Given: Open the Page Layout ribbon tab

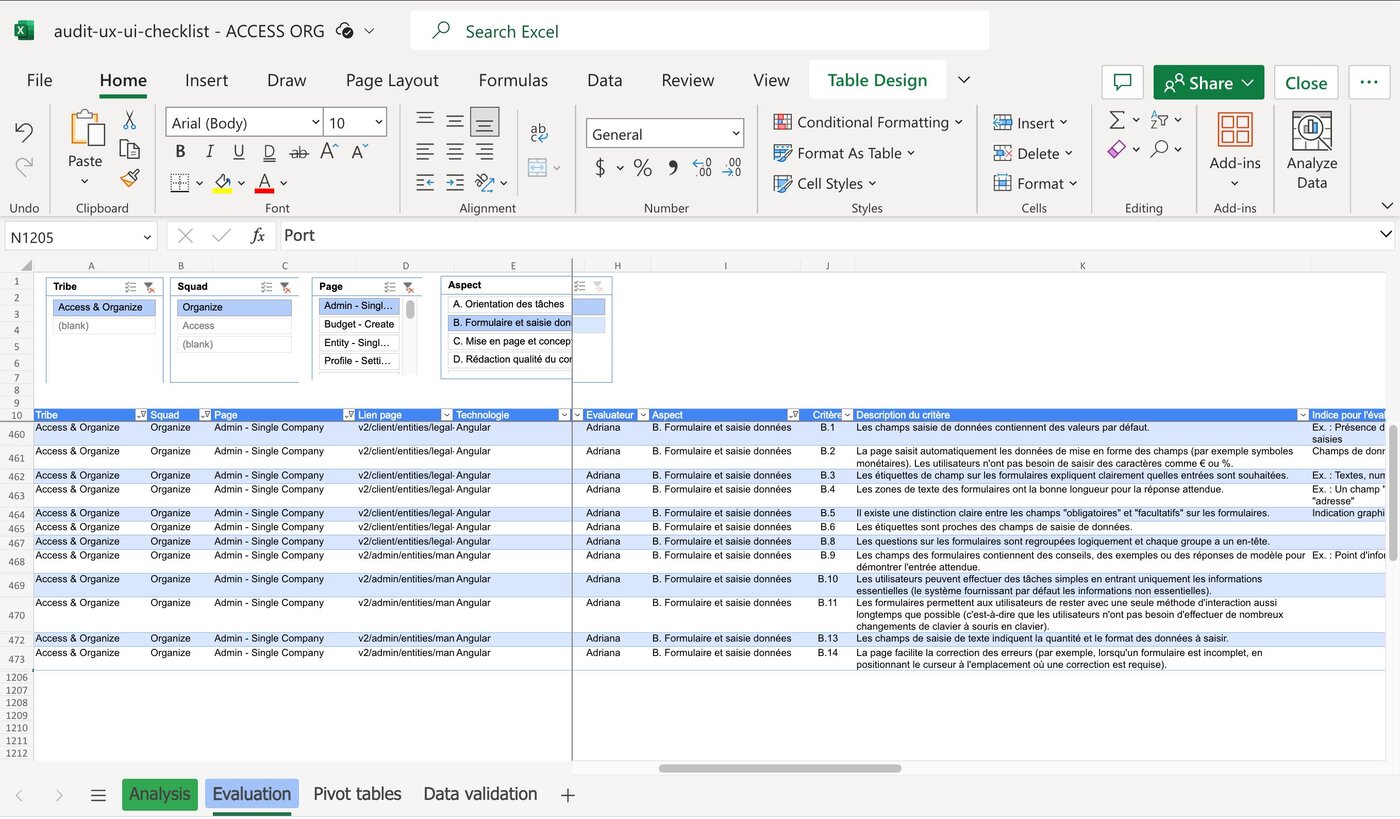Looking at the screenshot, I should pos(392,80).
